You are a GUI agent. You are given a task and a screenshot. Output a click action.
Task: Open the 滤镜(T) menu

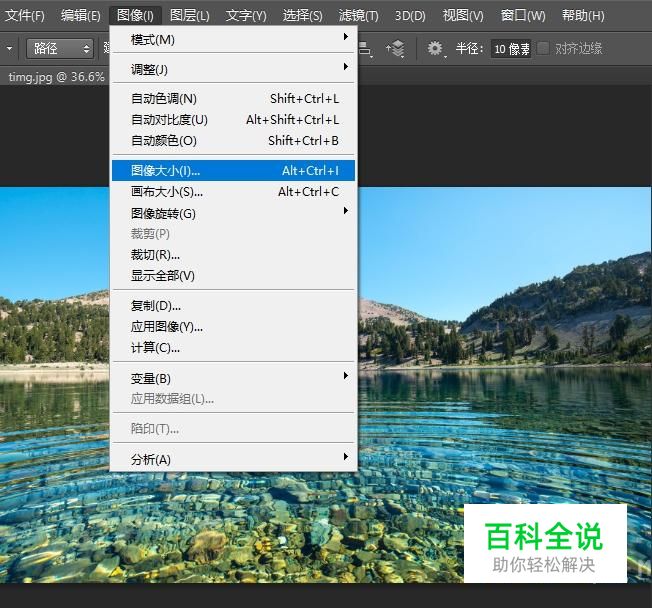(358, 16)
